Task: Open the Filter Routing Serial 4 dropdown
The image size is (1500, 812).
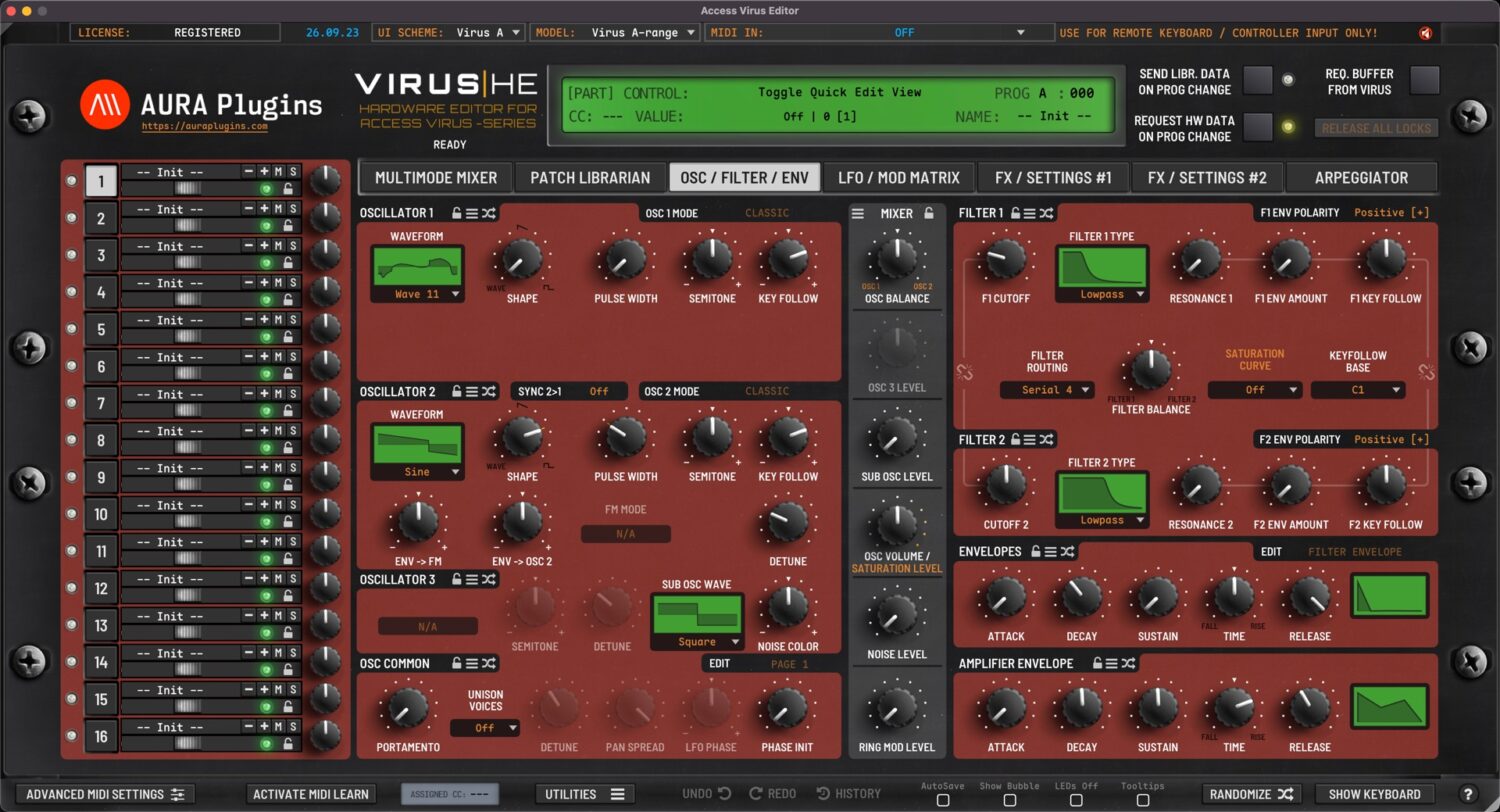Action: click(x=1047, y=390)
